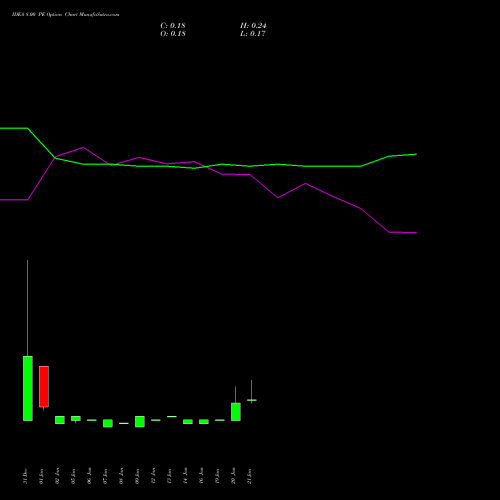Click the high value 'H: 0.24'
The image size is (500, 500).
pos(253,26)
